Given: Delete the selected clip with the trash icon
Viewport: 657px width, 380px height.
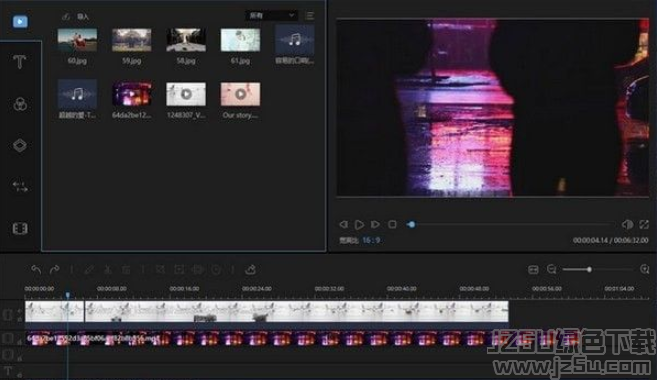Looking at the screenshot, I should 126,269.
